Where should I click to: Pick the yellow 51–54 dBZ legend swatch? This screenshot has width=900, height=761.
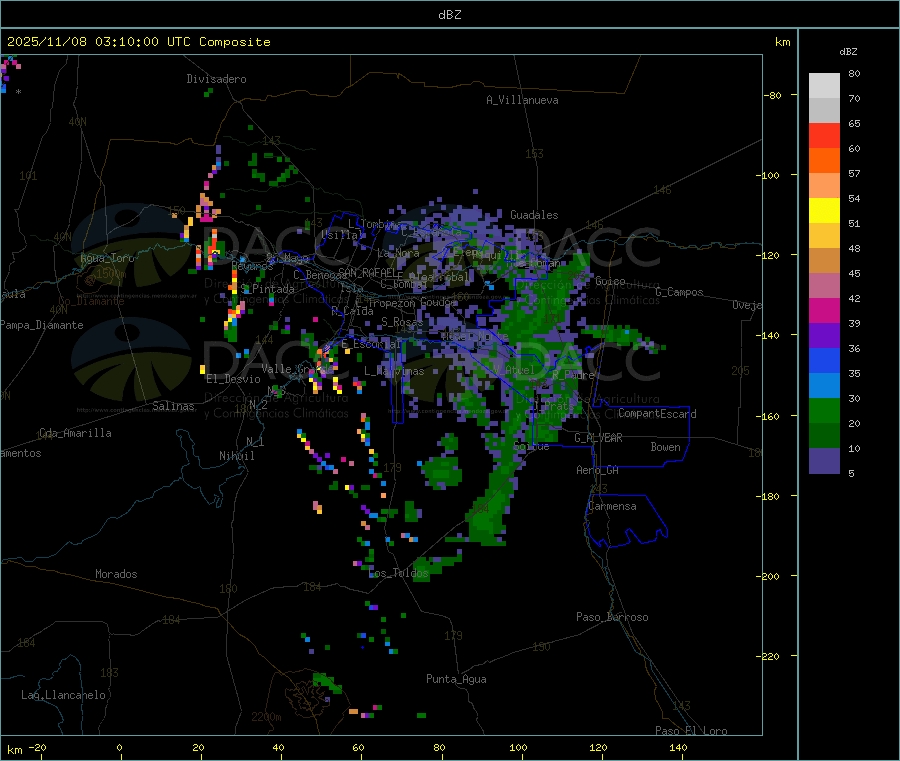point(824,211)
